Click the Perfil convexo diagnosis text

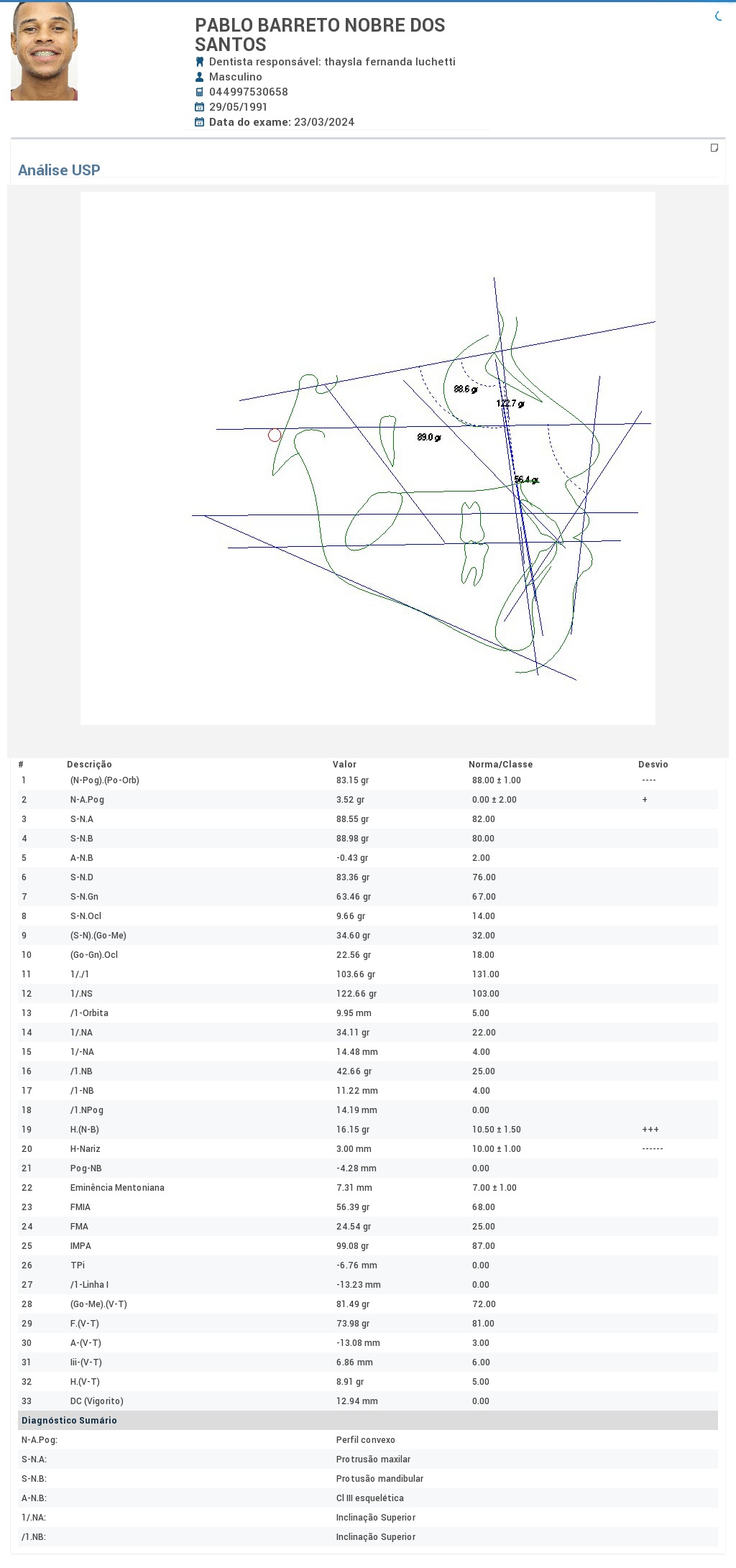[365, 1440]
